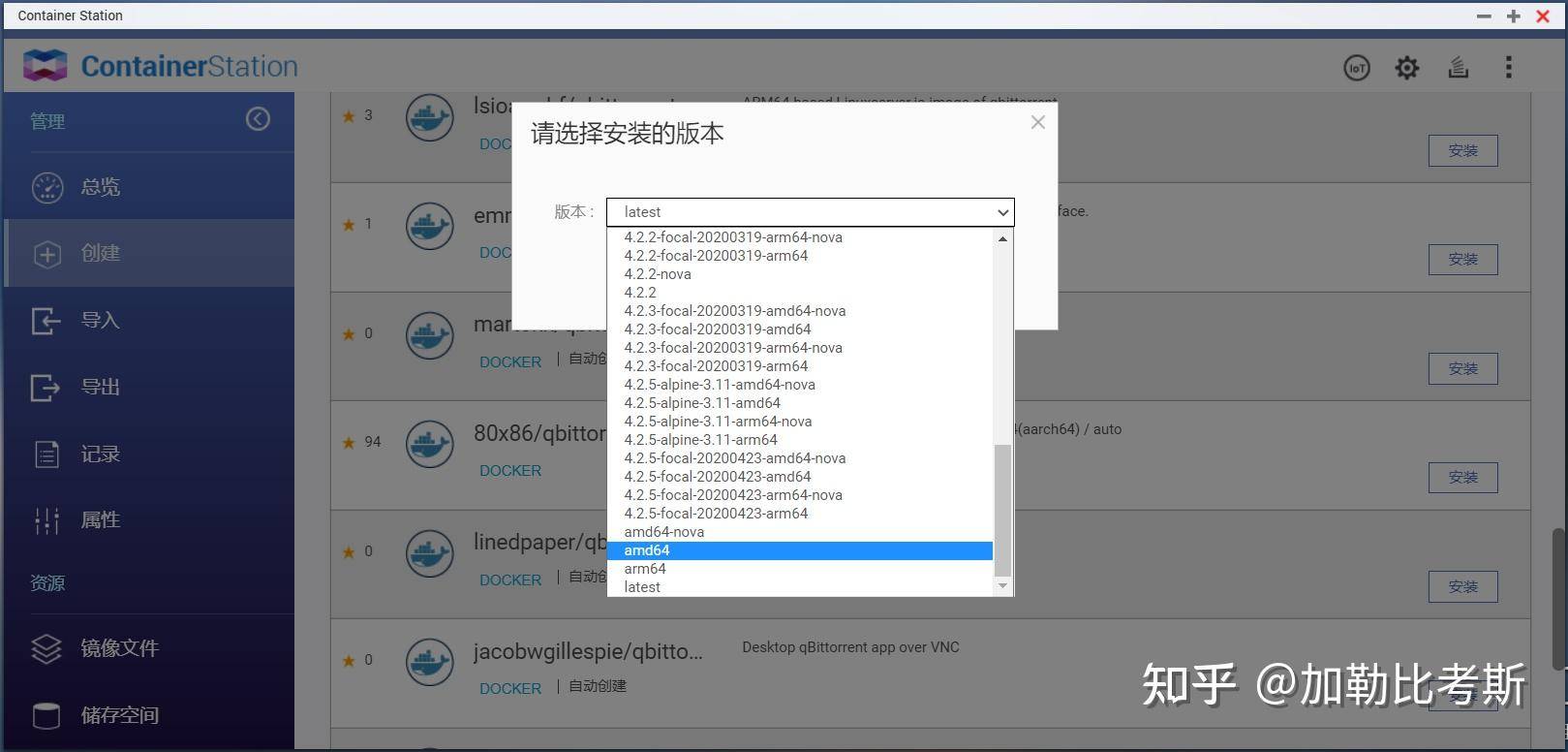Viewport: 1568px width, 752px height.
Task: Click the 94-star rating icon
Action: coord(349,443)
